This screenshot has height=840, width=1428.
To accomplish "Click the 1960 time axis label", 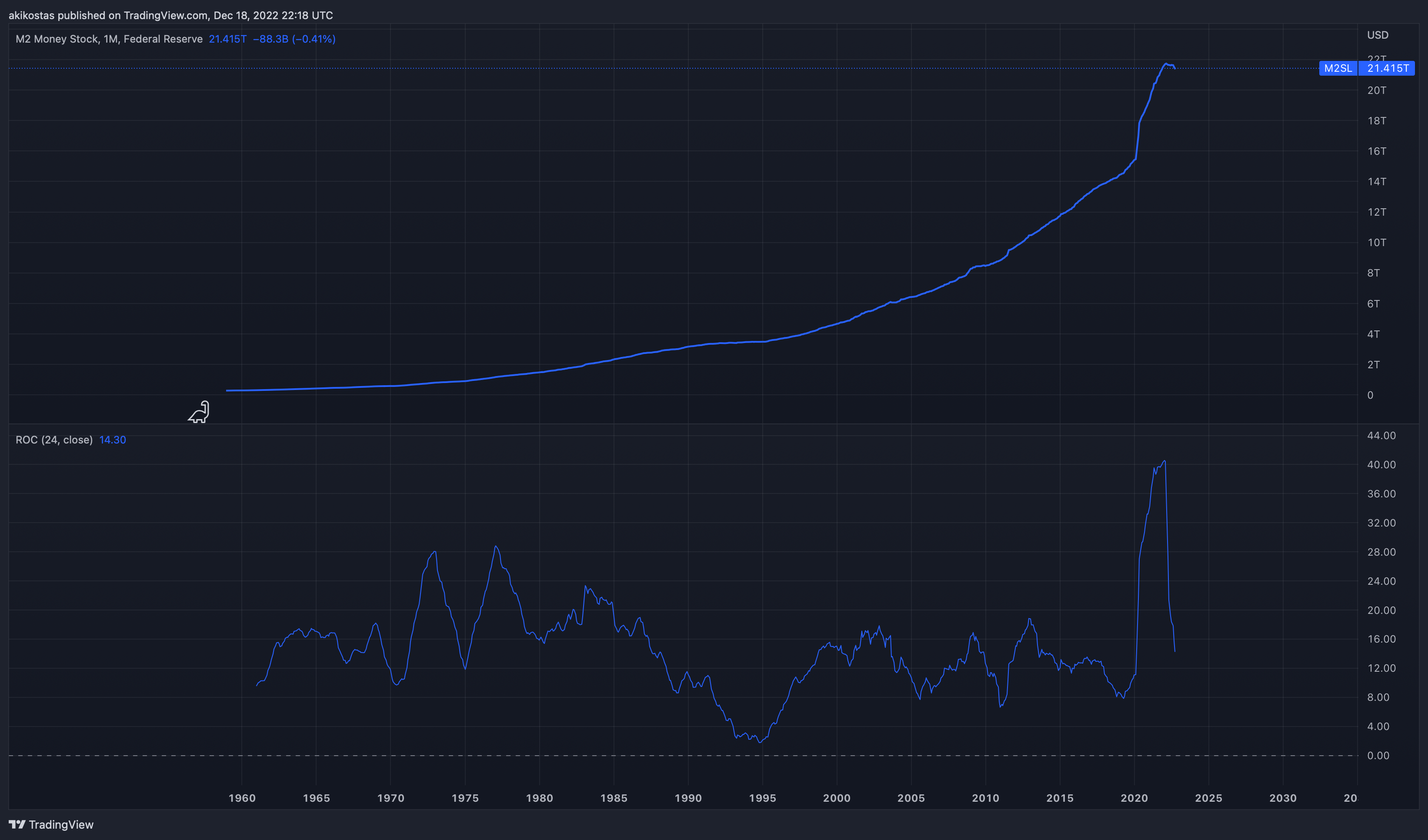I will 242,798.
